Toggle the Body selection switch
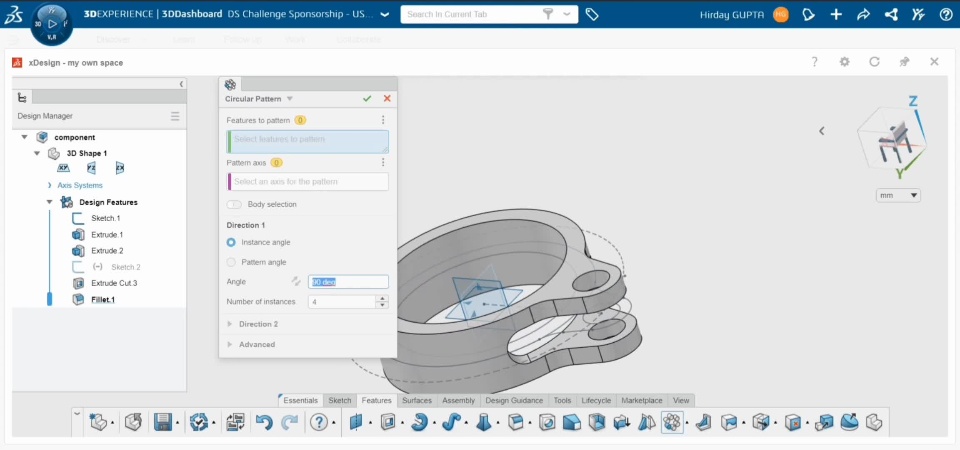The width and height of the screenshot is (960, 450). (x=234, y=204)
